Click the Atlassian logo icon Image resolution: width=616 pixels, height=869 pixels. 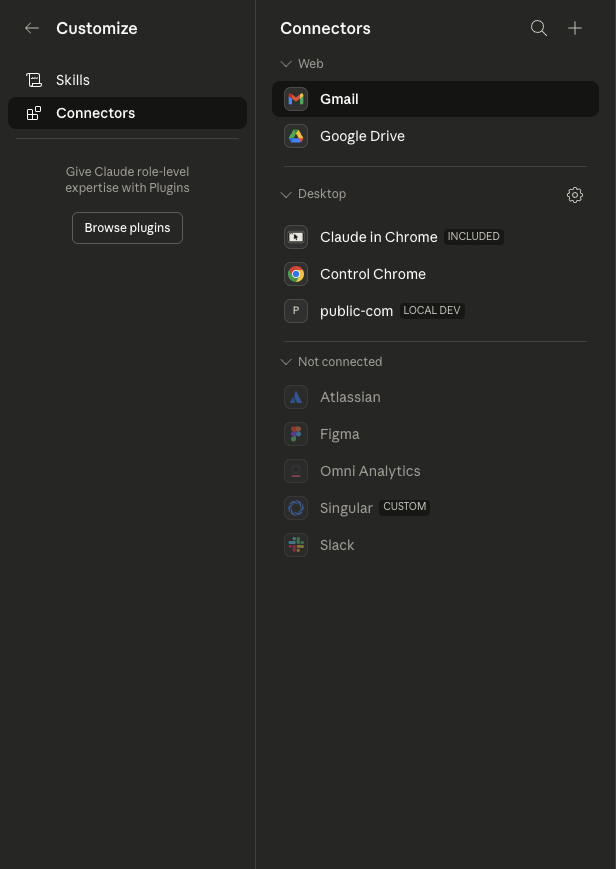click(296, 397)
